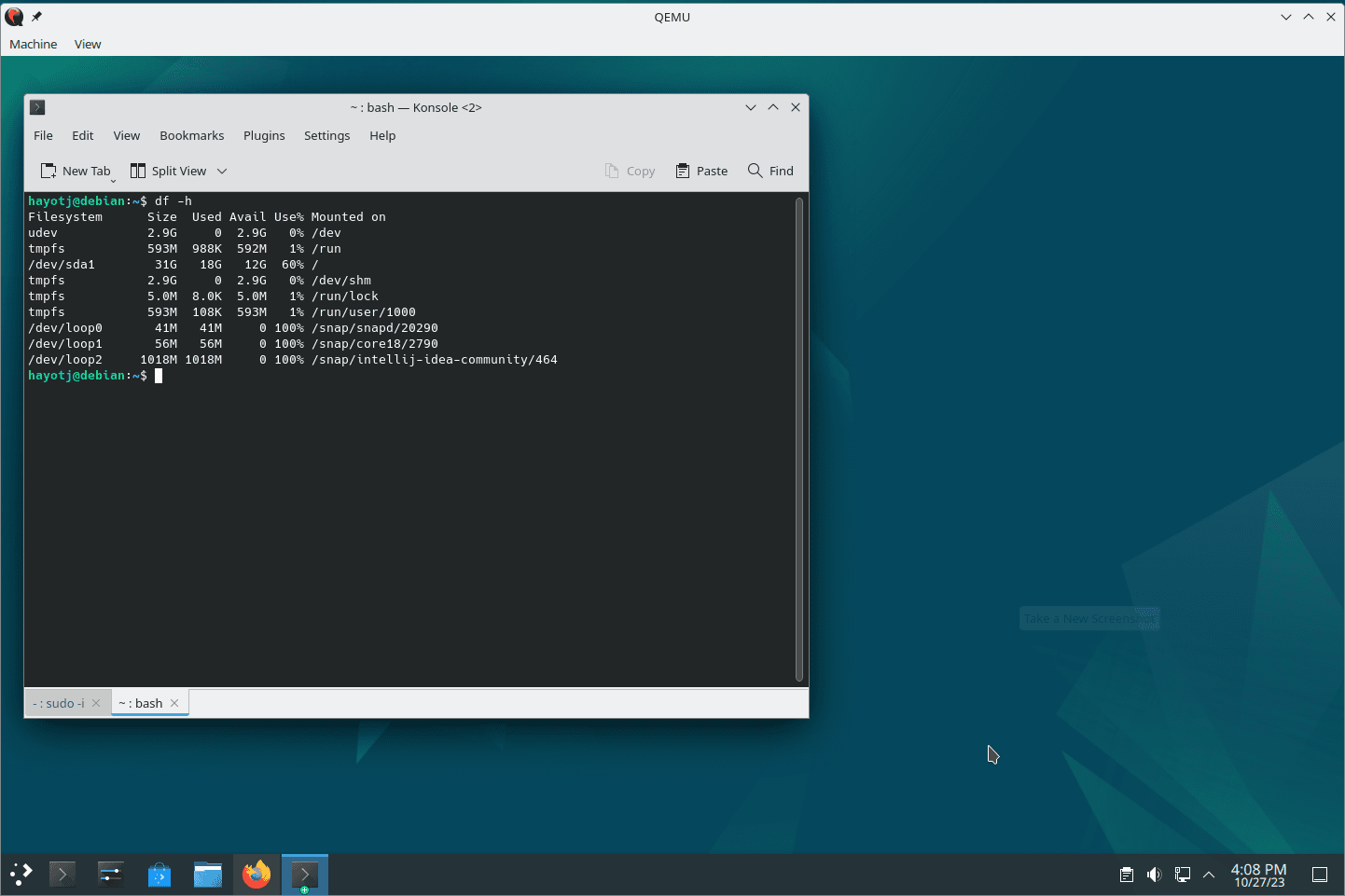Screen dimensions: 1345x896
Task: Show hidden system tray icons
Action: tap(1209, 875)
